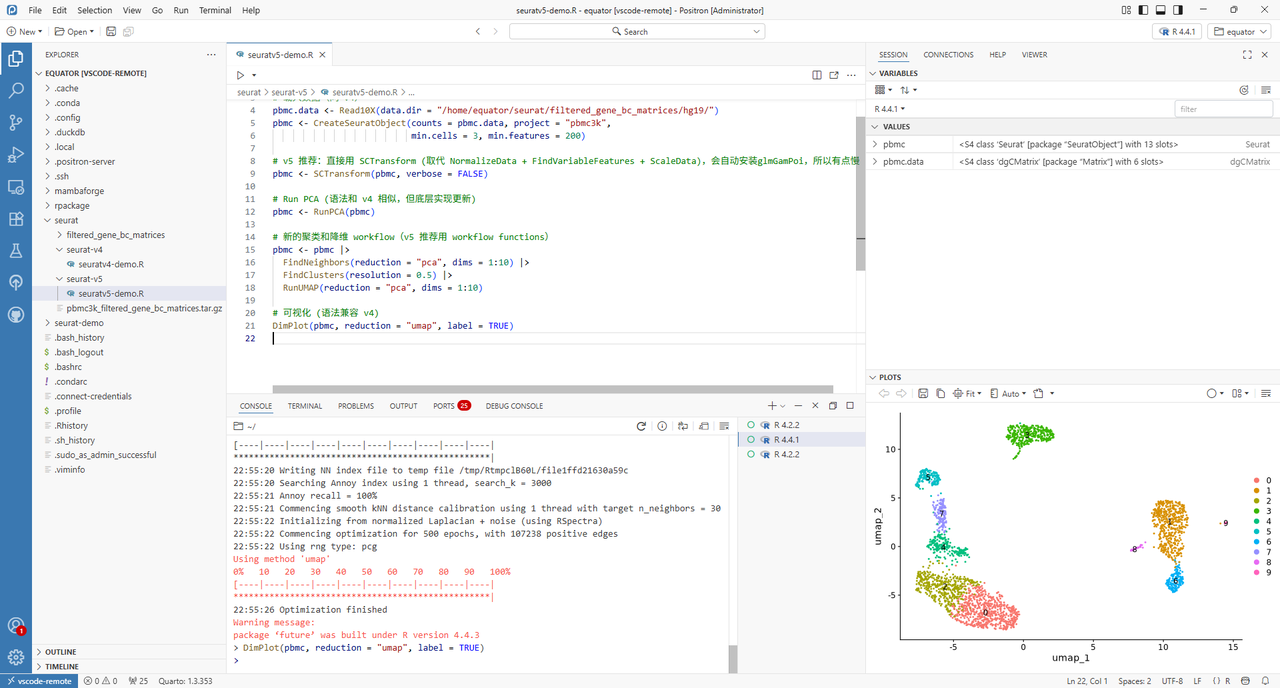Click the vscode-remote status button

point(38,681)
